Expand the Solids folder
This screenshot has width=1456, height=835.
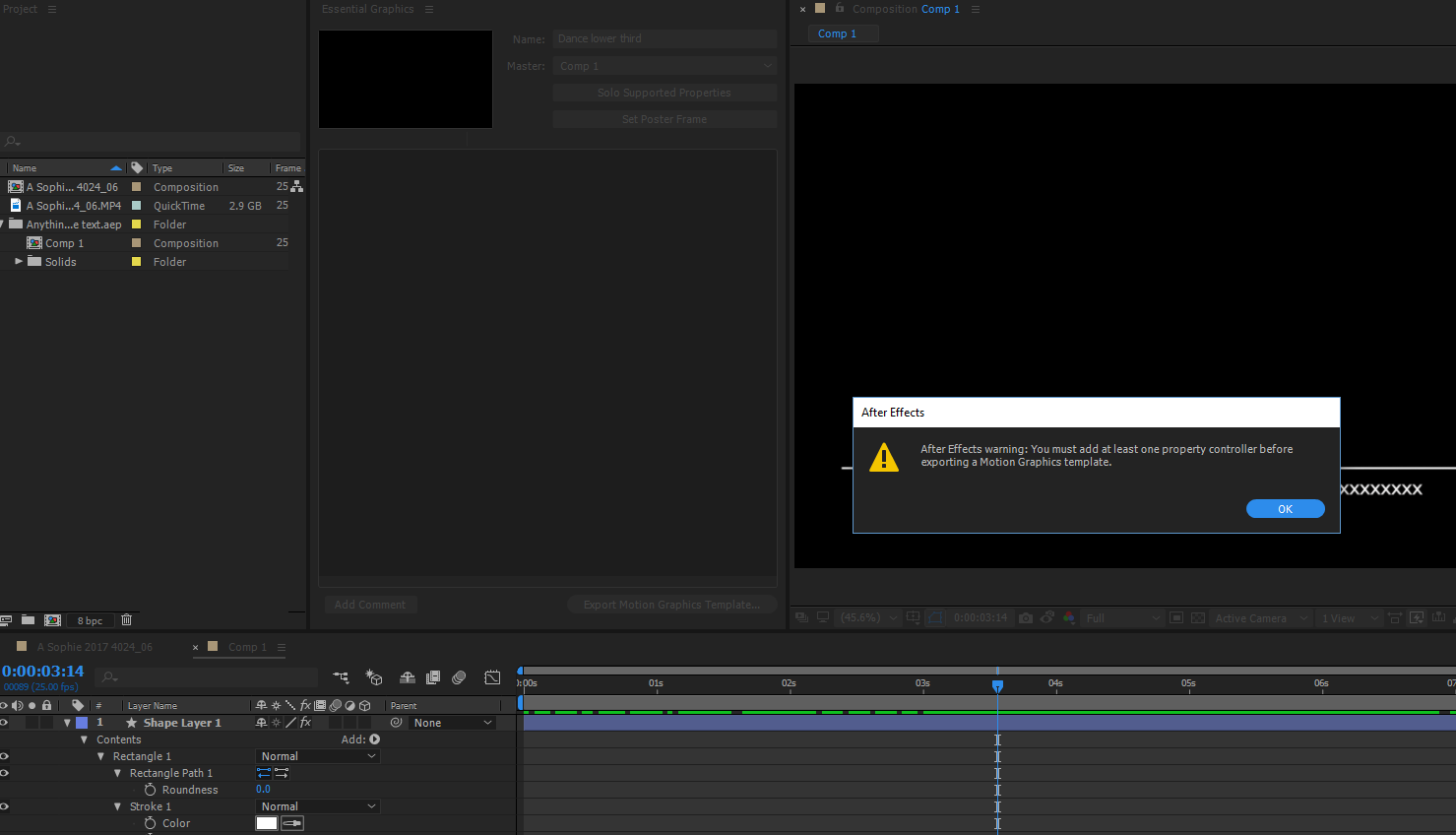pyautogui.click(x=18, y=261)
